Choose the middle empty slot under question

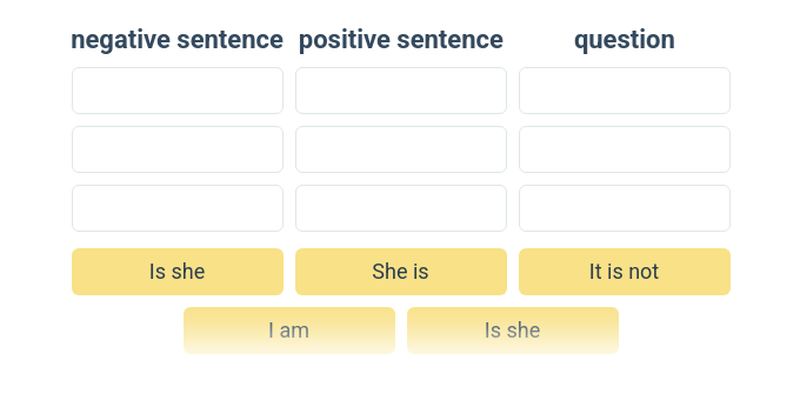(624, 149)
